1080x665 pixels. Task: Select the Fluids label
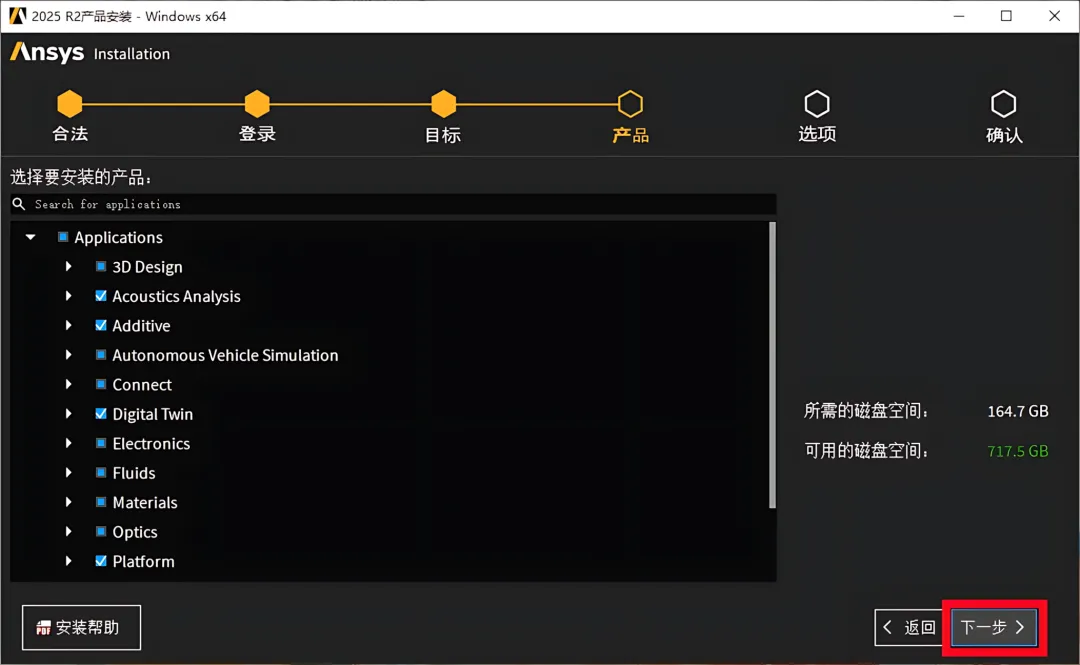[x=134, y=473]
